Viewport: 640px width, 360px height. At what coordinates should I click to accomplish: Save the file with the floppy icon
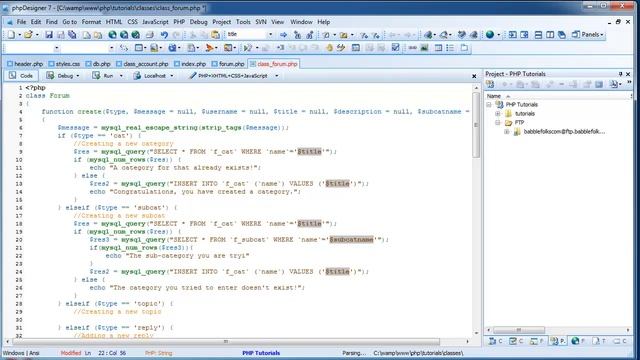click(49, 35)
